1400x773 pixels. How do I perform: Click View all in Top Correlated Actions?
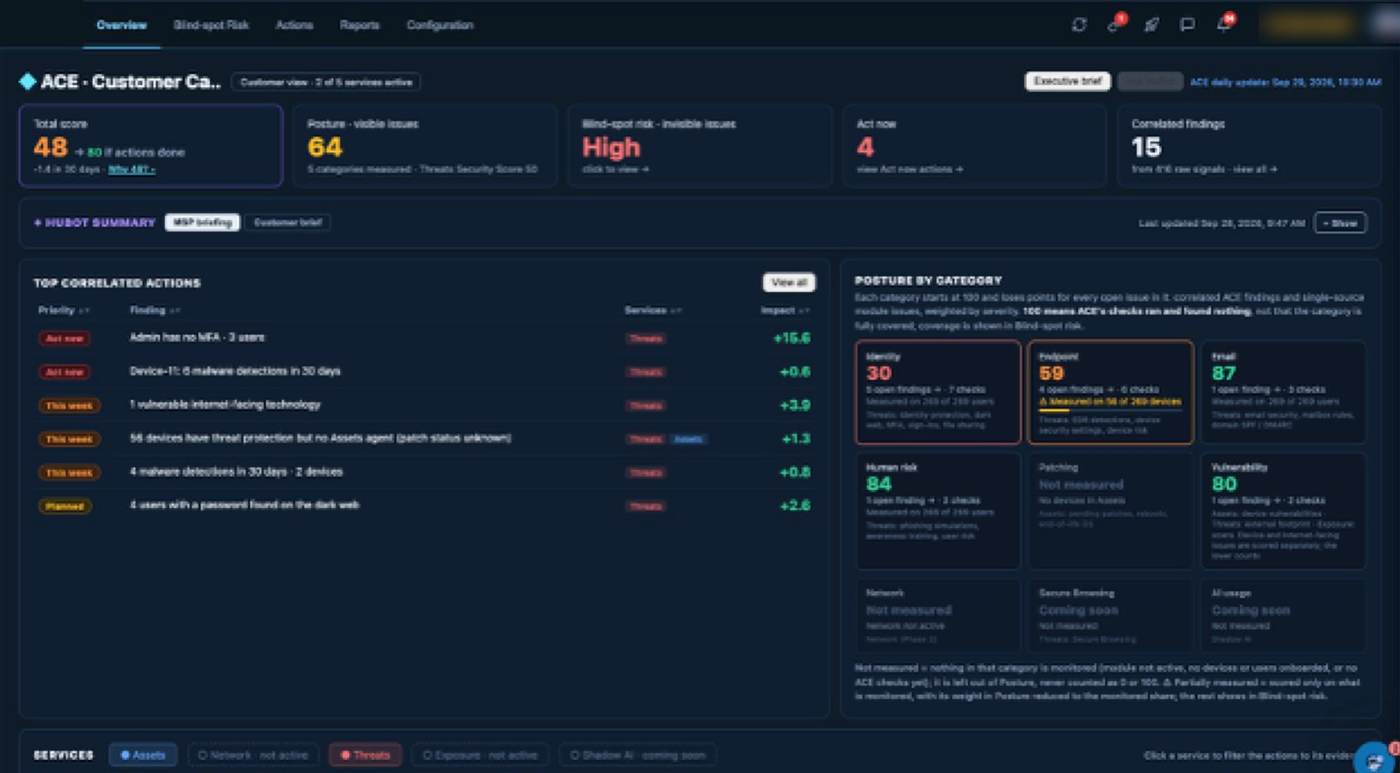tap(789, 283)
